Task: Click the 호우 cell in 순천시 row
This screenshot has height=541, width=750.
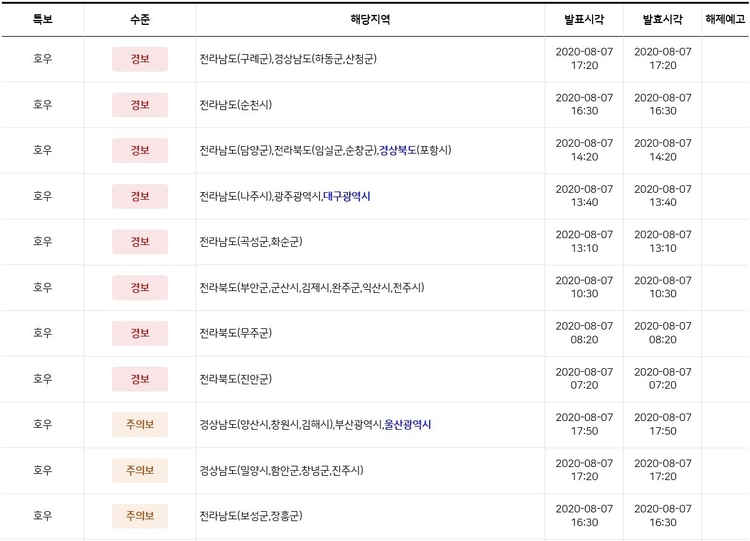Action: point(43,105)
